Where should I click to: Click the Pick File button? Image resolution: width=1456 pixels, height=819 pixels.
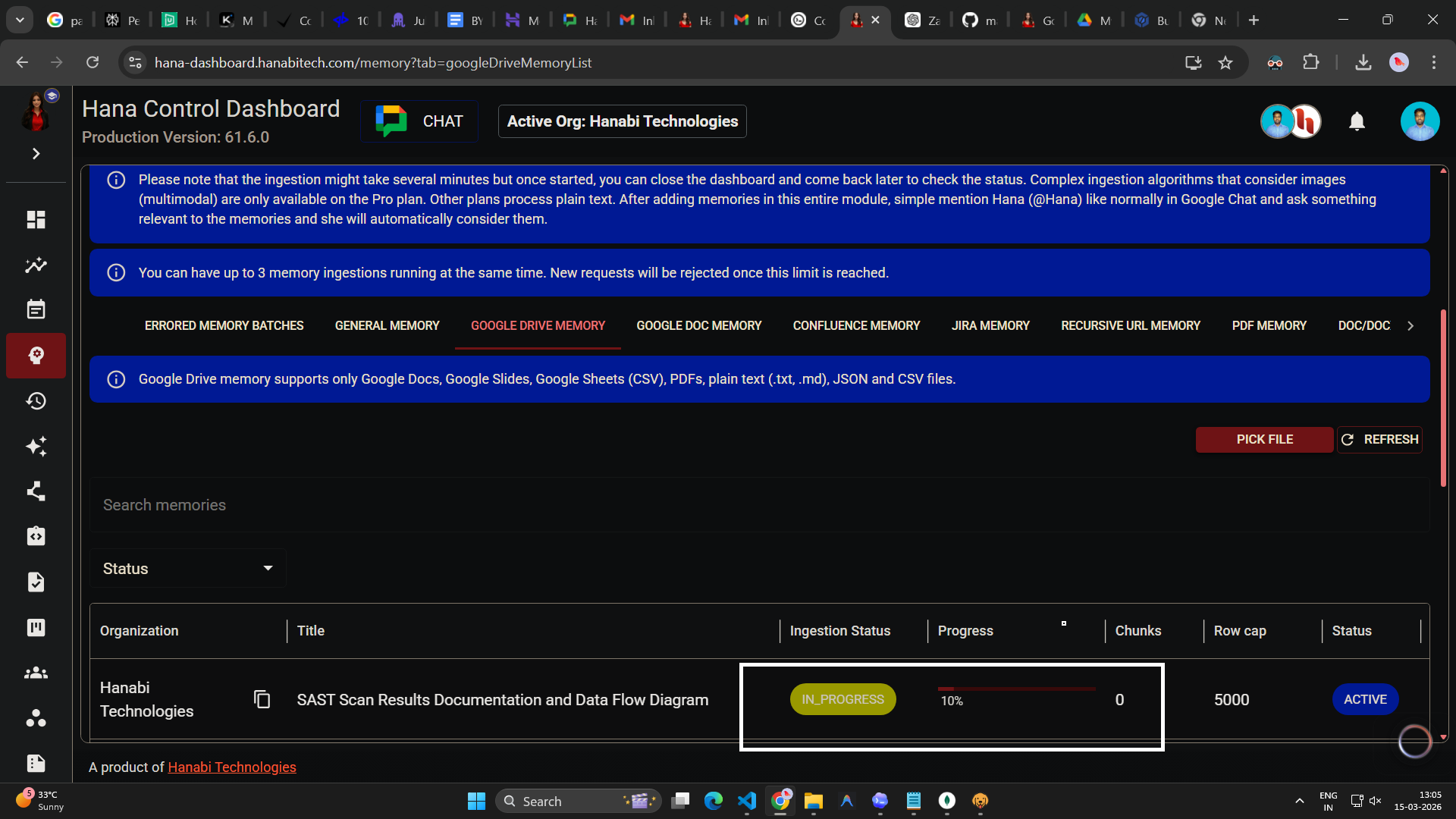pyautogui.click(x=1264, y=439)
